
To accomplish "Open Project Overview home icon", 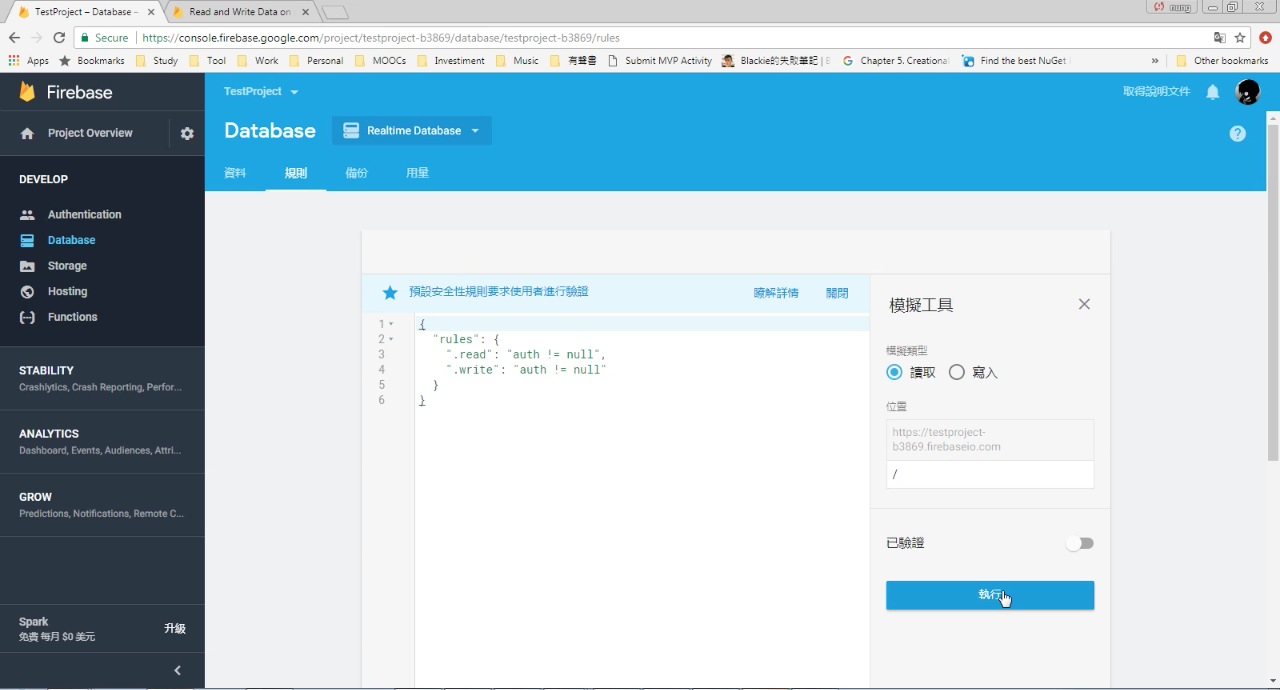I will (x=27, y=133).
